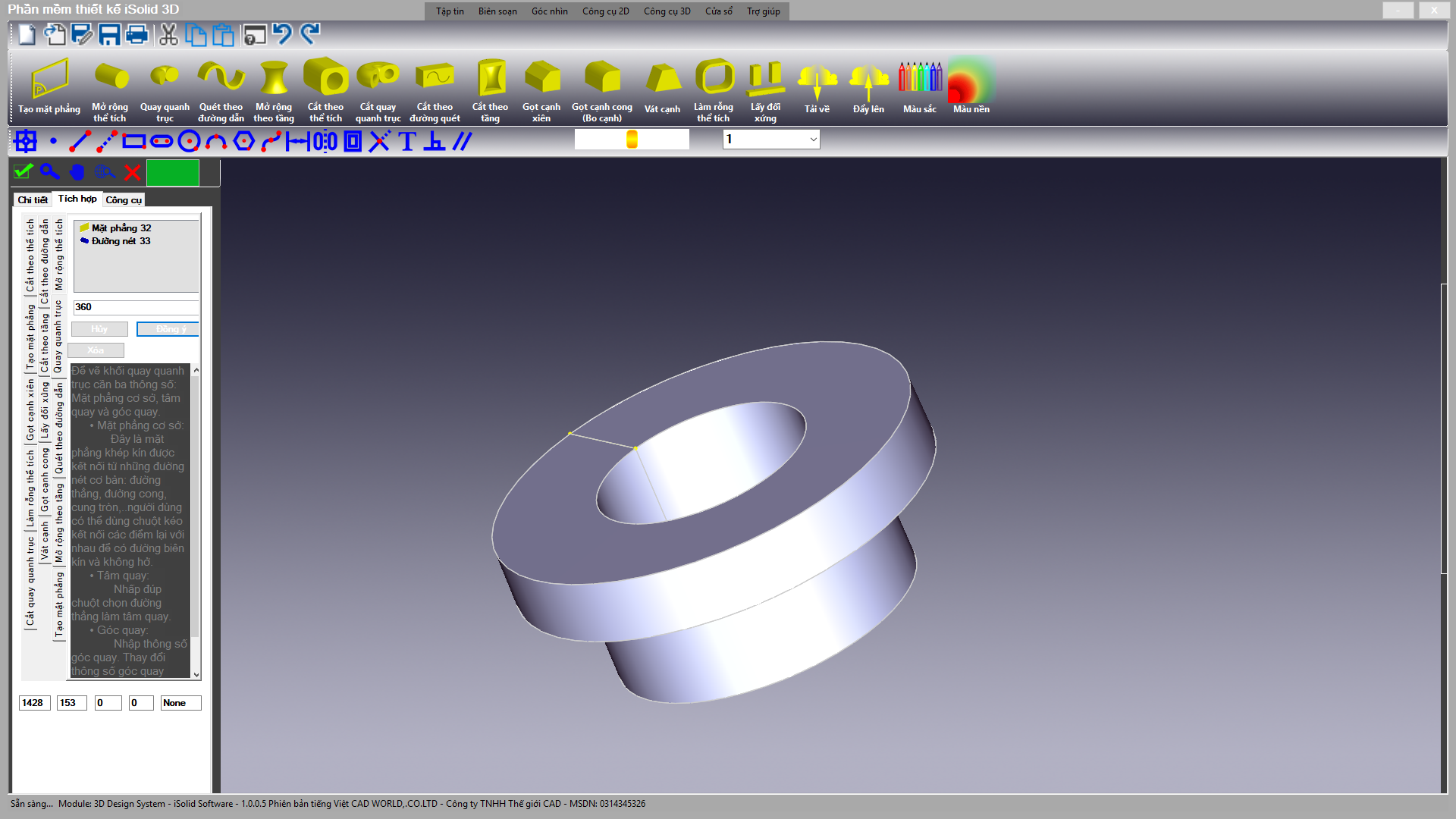Select the circle sketch tool
The height and width of the screenshot is (819, 1456).
tap(189, 142)
